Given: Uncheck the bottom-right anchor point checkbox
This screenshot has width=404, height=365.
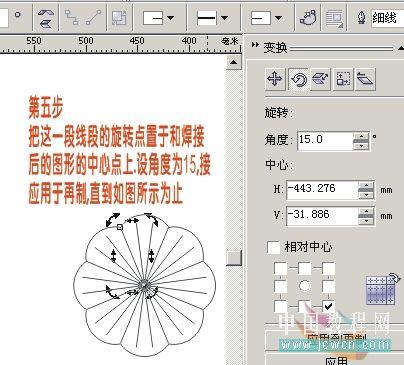Looking at the screenshot, I should click(328, 306).
